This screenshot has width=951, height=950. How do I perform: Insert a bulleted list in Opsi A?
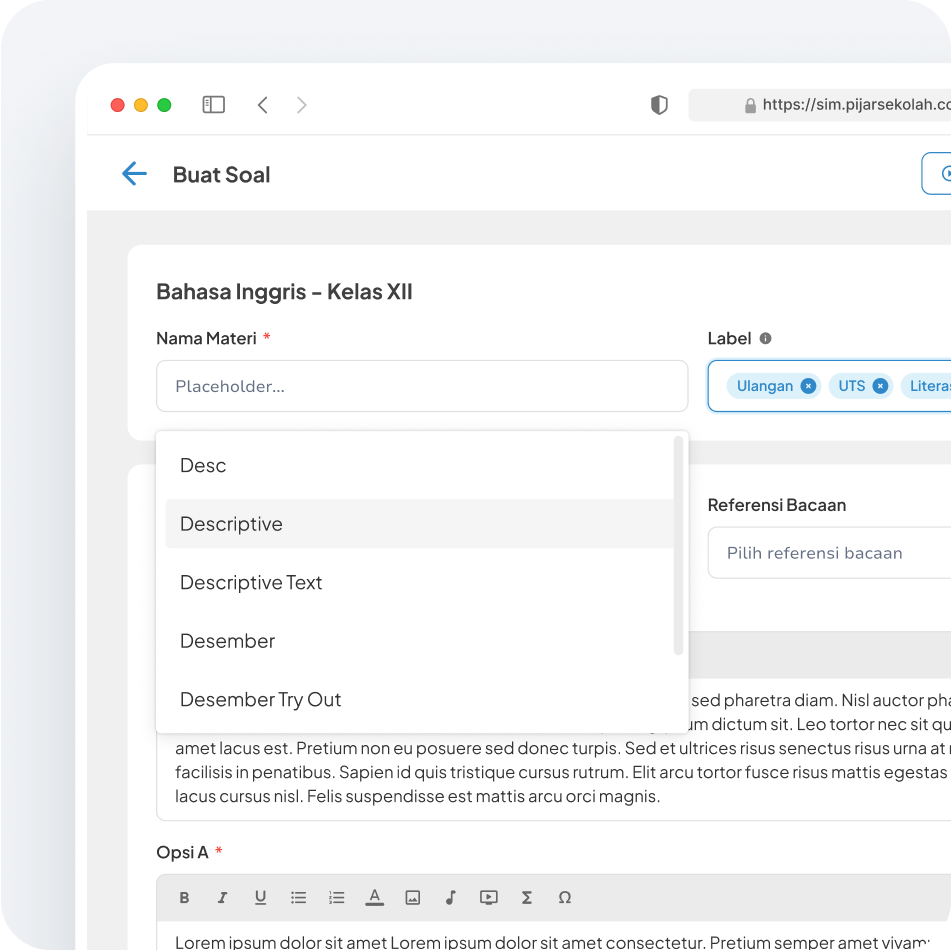[x=298, y=898]
